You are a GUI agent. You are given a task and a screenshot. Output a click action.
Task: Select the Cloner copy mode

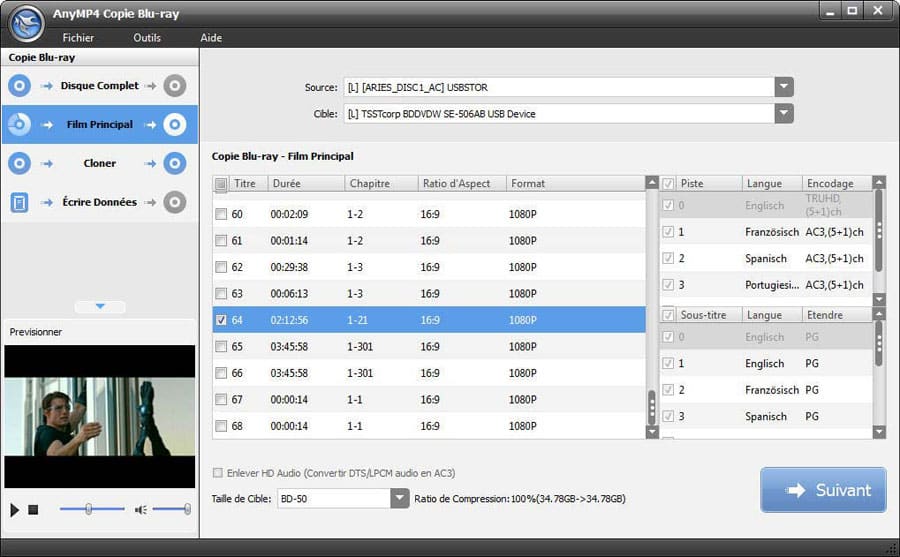point(99,163)
